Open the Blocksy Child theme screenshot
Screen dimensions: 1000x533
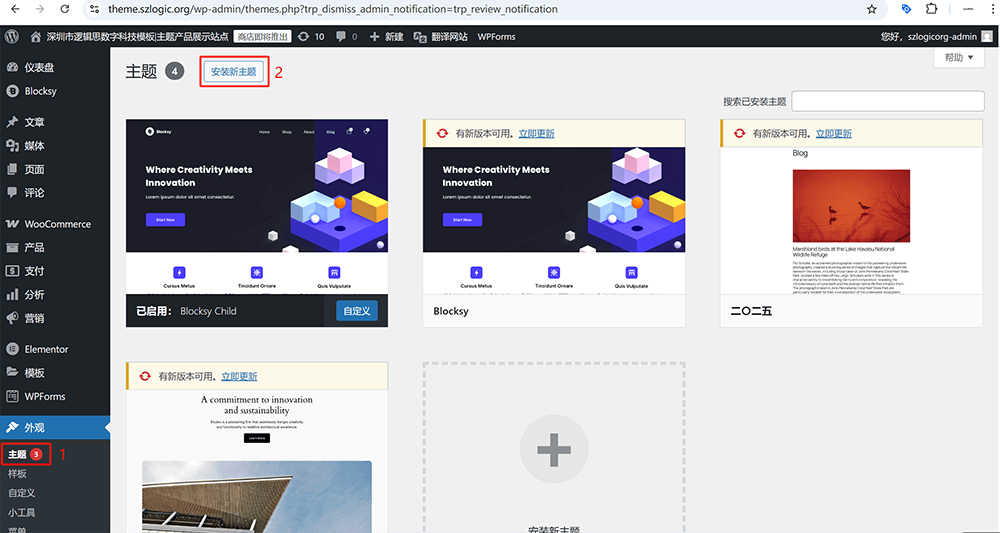[256, 207]
